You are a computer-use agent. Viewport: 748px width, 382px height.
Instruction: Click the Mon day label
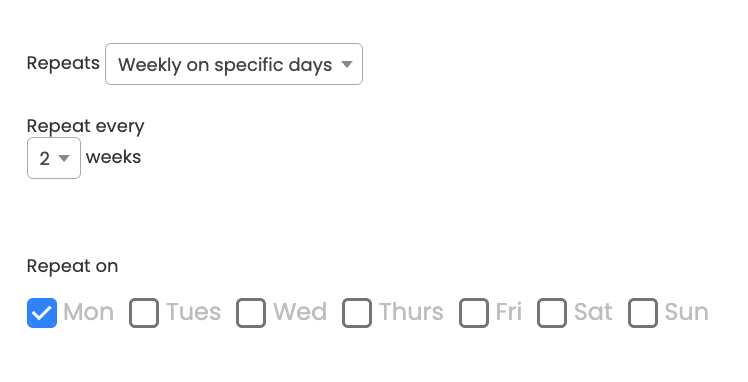88,312
